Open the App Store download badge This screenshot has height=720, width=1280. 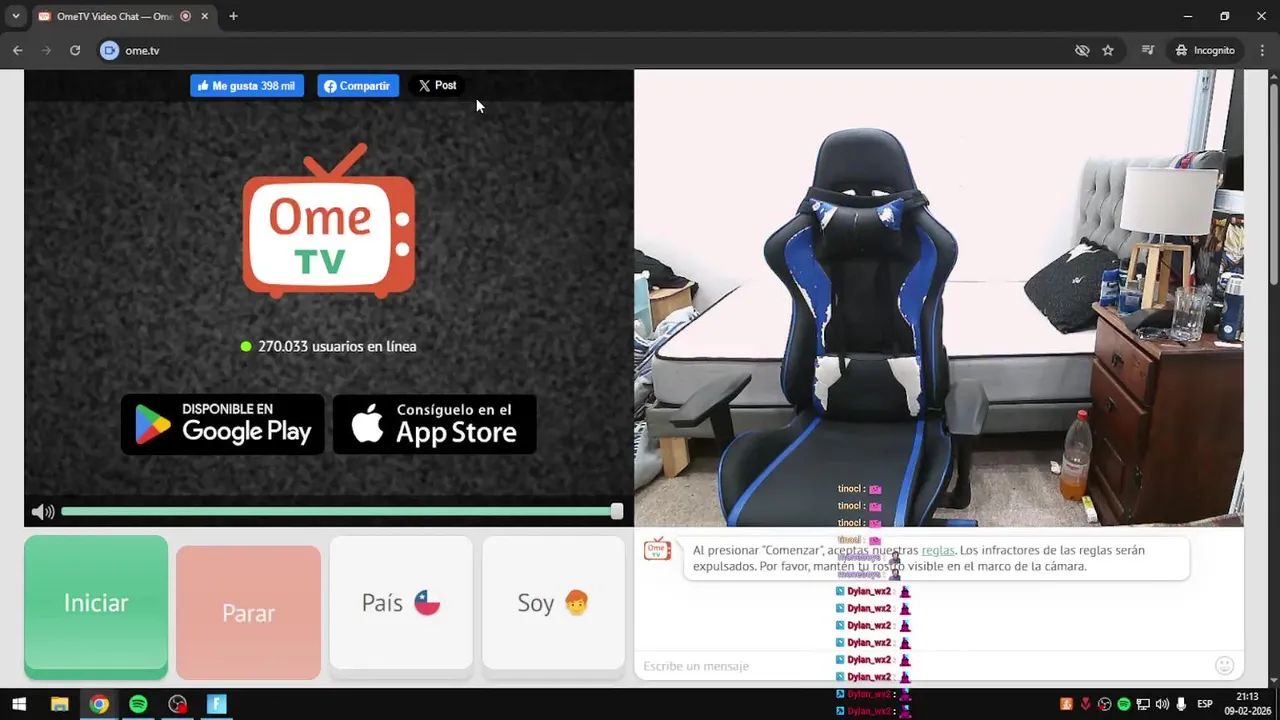point(434,424)
